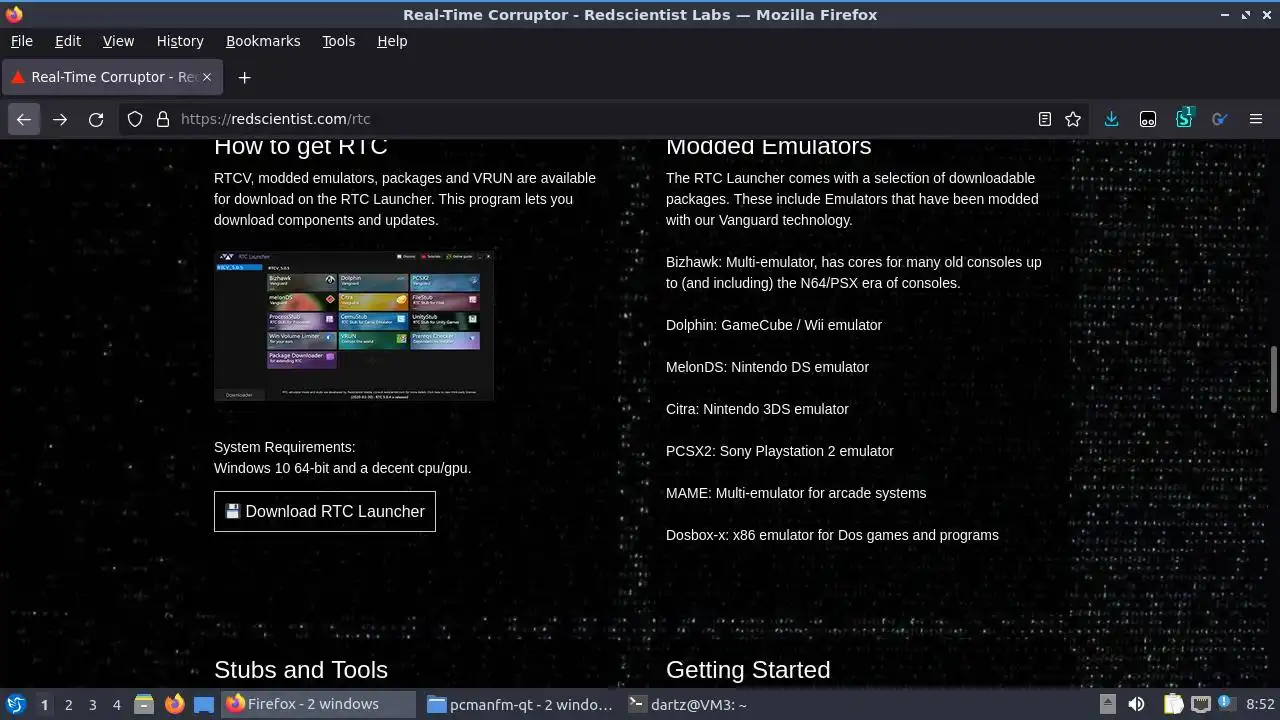The image size is (1280, 720).
Task: Click the blue check extension icon
Action: (x=1219, y=119)
